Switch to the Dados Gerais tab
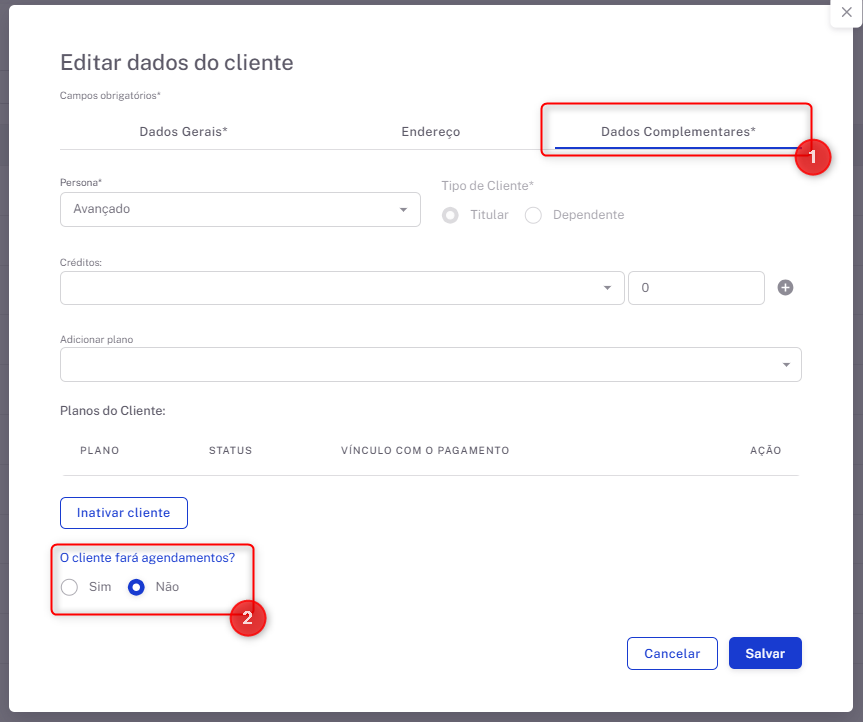This screenshot has width=863, height=722. click(183, 131)
